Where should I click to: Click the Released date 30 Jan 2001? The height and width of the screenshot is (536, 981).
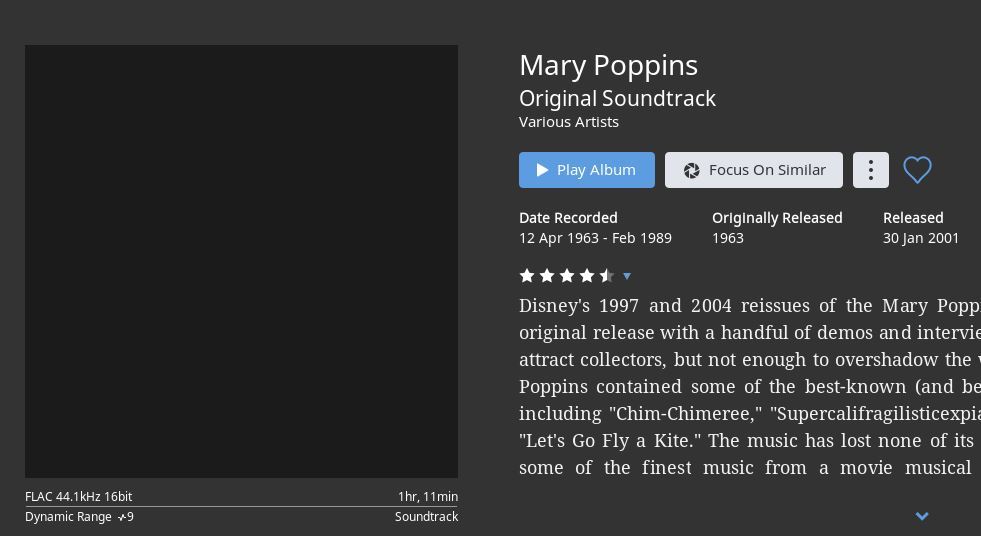(x=920, y=238)
